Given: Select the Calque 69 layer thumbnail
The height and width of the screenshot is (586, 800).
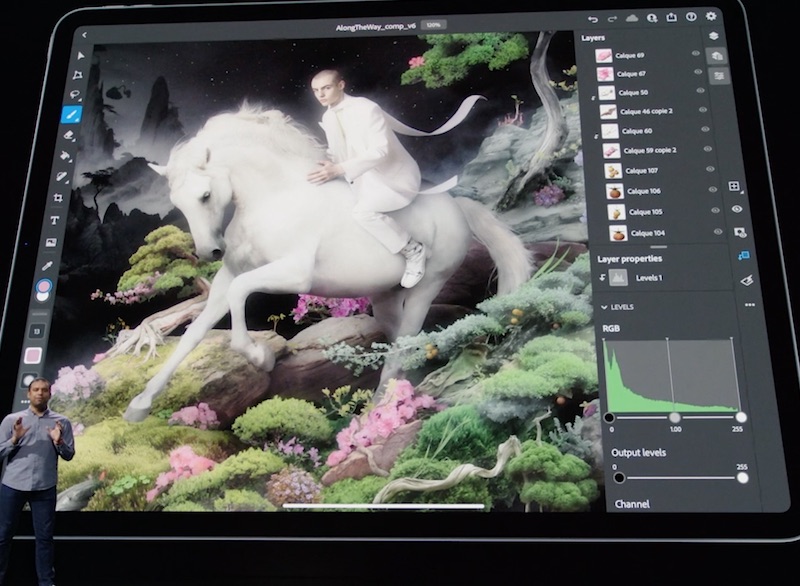Looking at the screenshot, I should (604, 56).
